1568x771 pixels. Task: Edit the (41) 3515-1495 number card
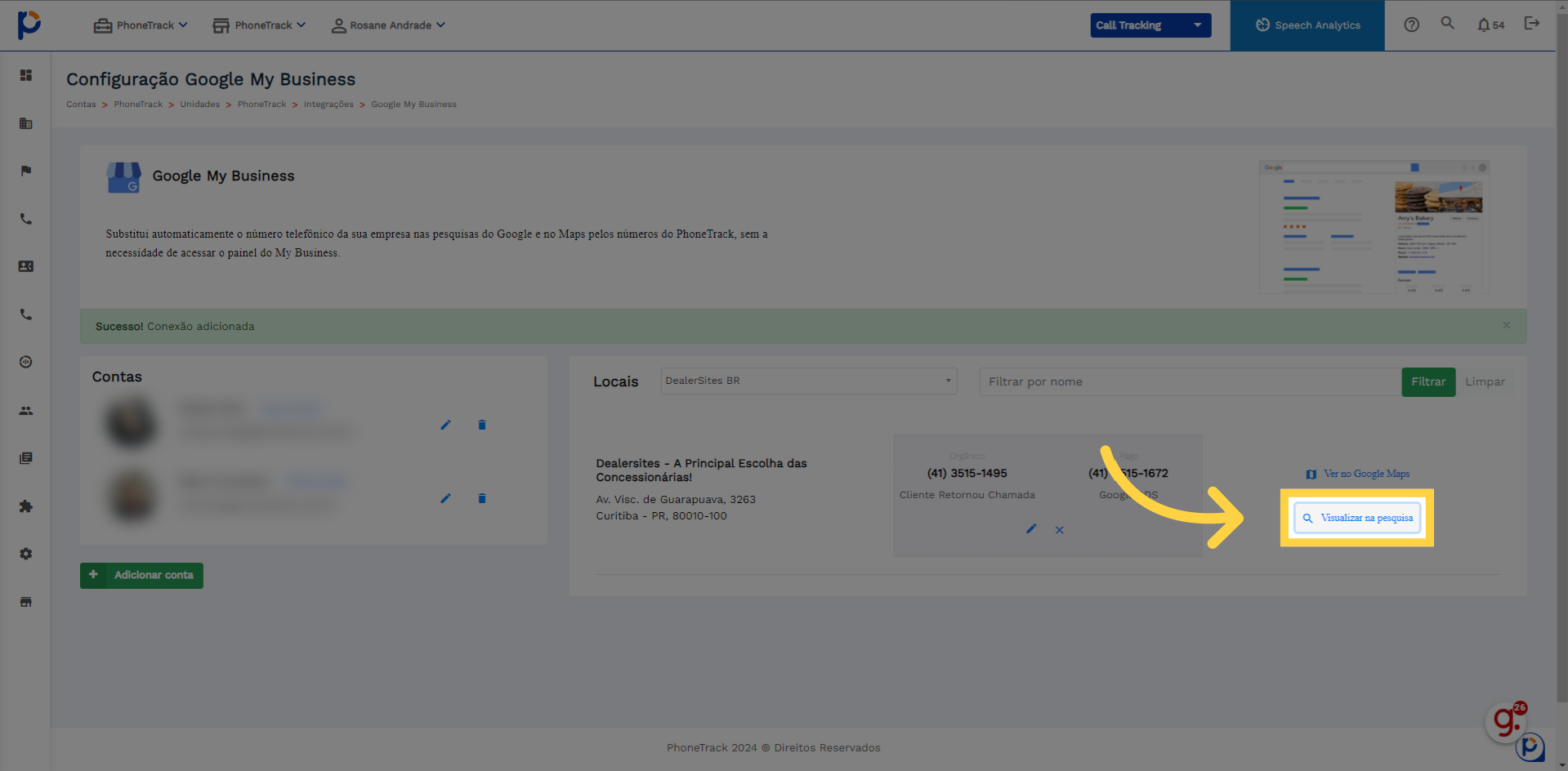(x=1031, y=529)
